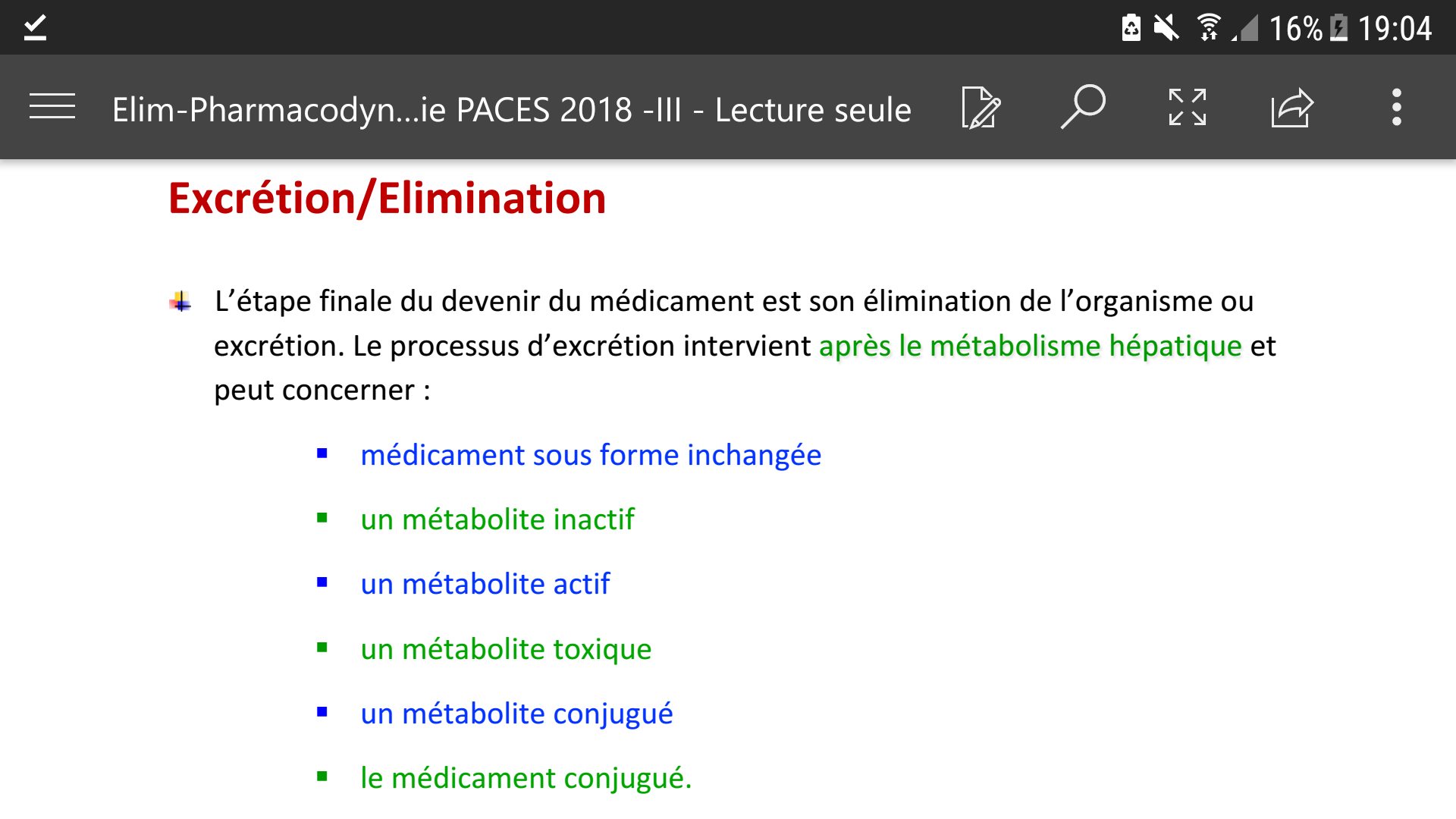
Task: Open the three-dot overflow menu
Action: (x=1396, y=107)
